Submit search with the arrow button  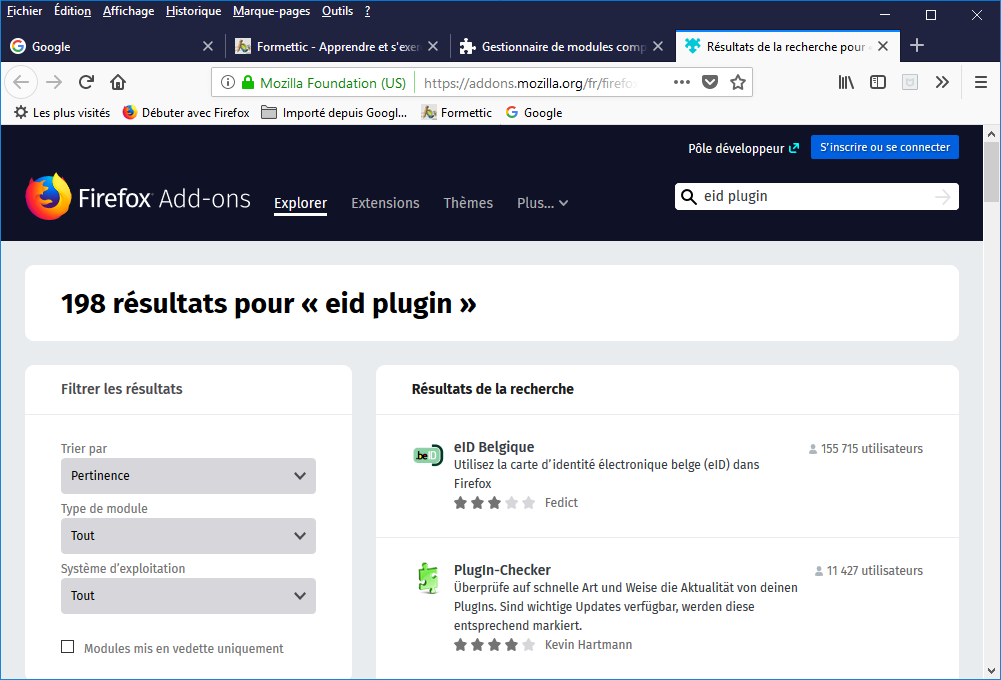[x=943, y=197]
